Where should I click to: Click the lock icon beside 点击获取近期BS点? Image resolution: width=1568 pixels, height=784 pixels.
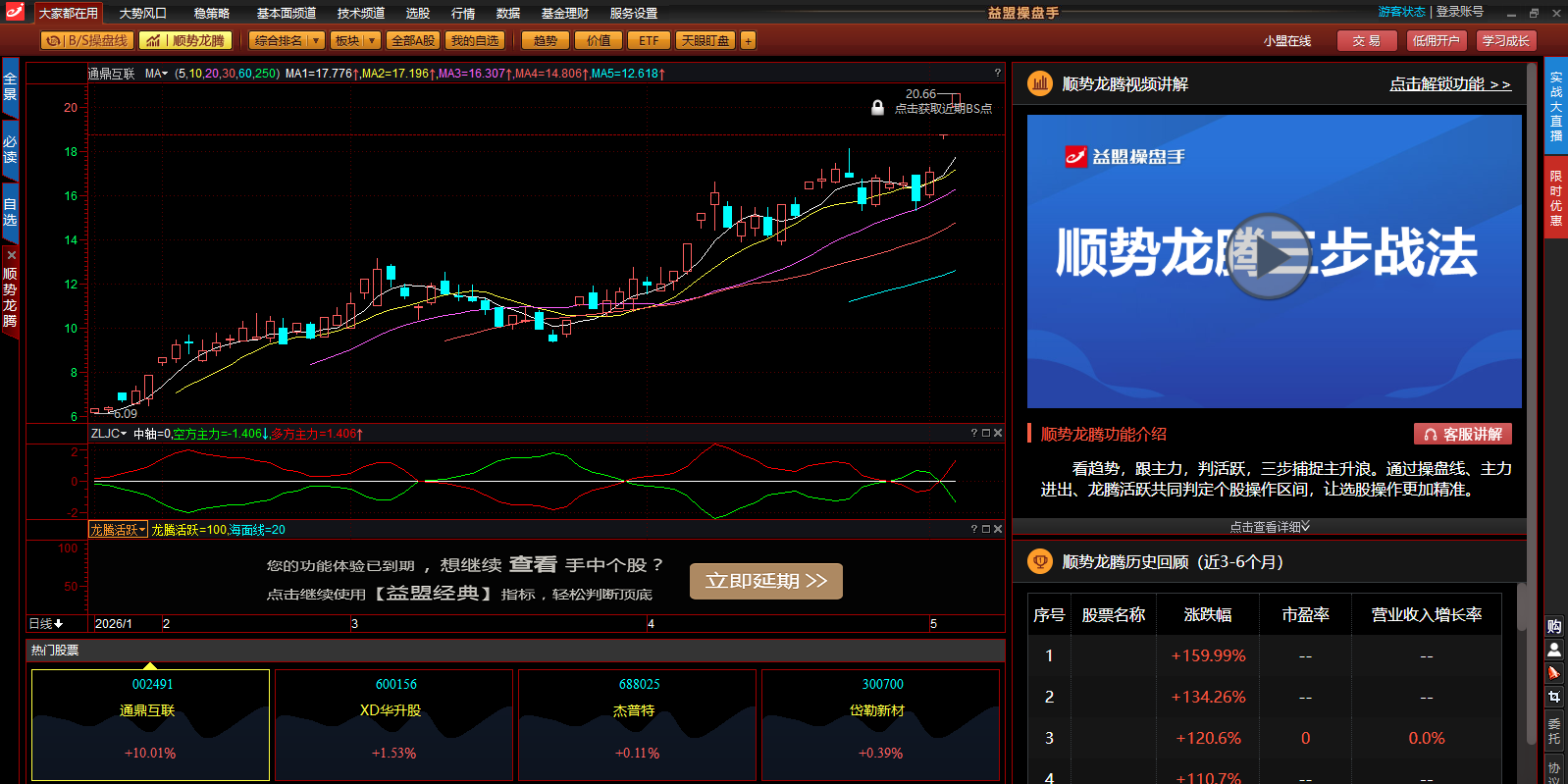(x=877, y=108)
